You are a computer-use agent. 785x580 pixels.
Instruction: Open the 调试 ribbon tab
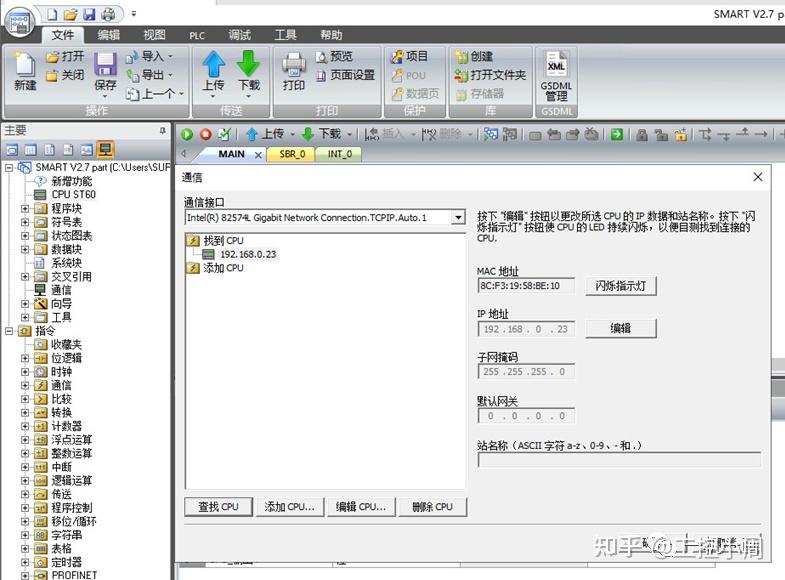[239, 35]
